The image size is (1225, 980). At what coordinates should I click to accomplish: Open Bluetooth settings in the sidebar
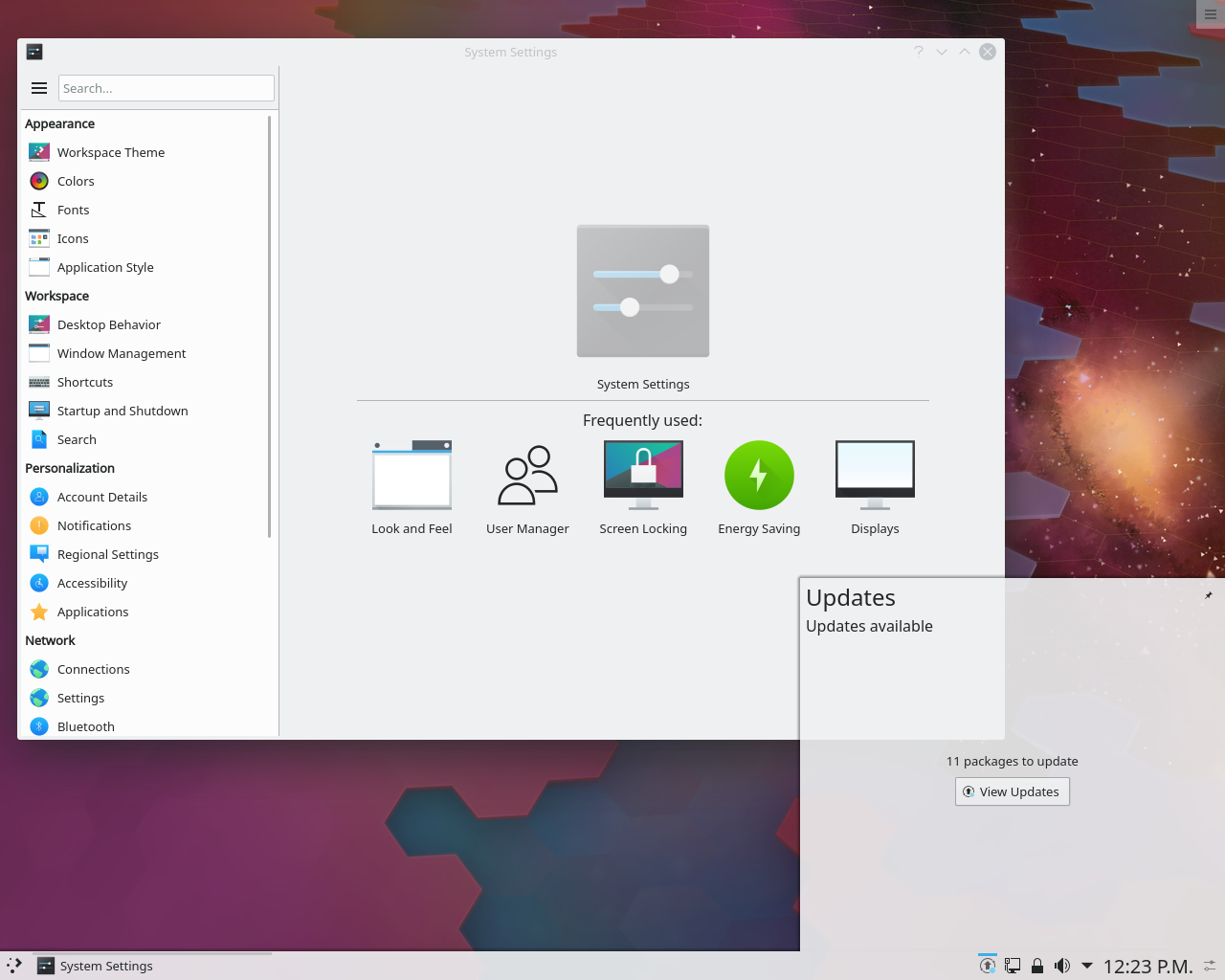click(84, 725)
